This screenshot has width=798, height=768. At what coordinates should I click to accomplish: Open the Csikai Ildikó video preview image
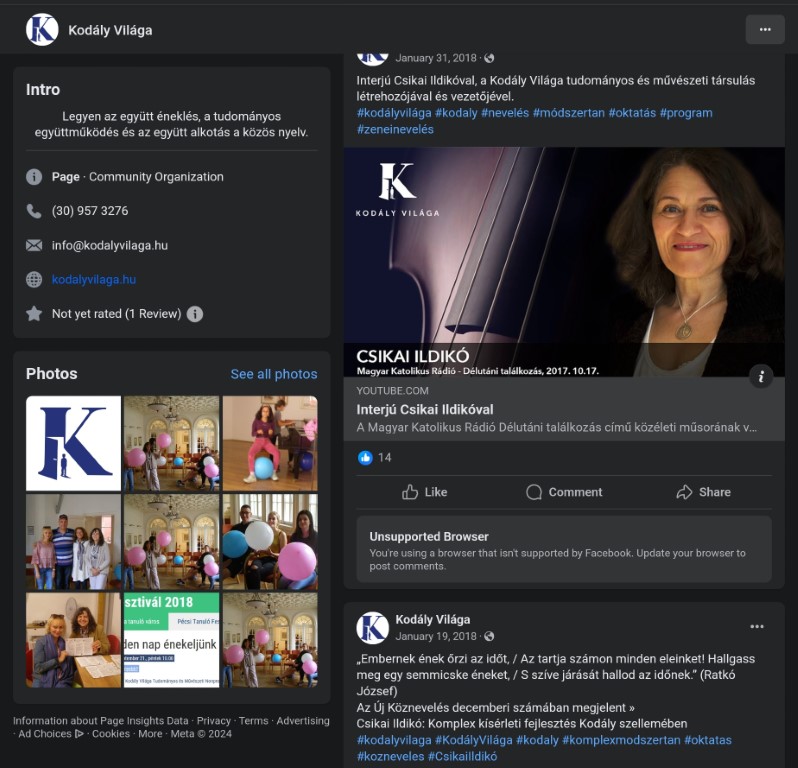click(x=564, y=262)
